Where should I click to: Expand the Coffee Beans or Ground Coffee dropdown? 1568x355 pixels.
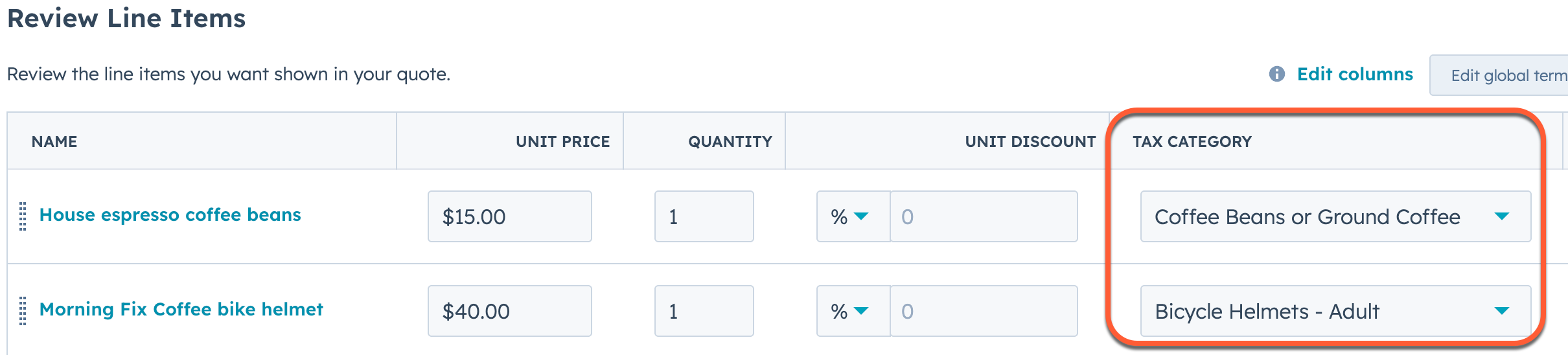pyautogui.click(x=1335, y=216)
